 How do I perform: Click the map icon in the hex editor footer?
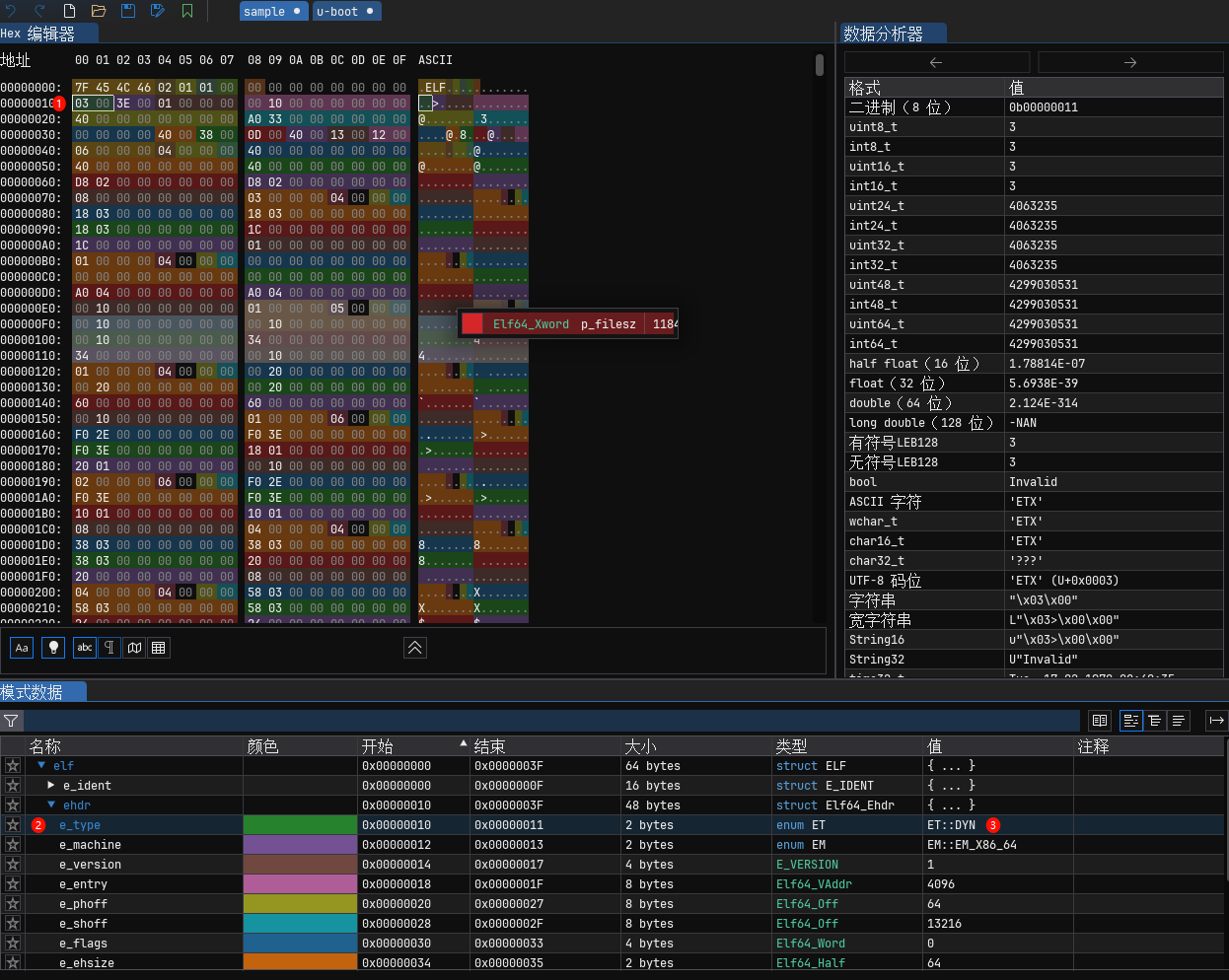134,648
